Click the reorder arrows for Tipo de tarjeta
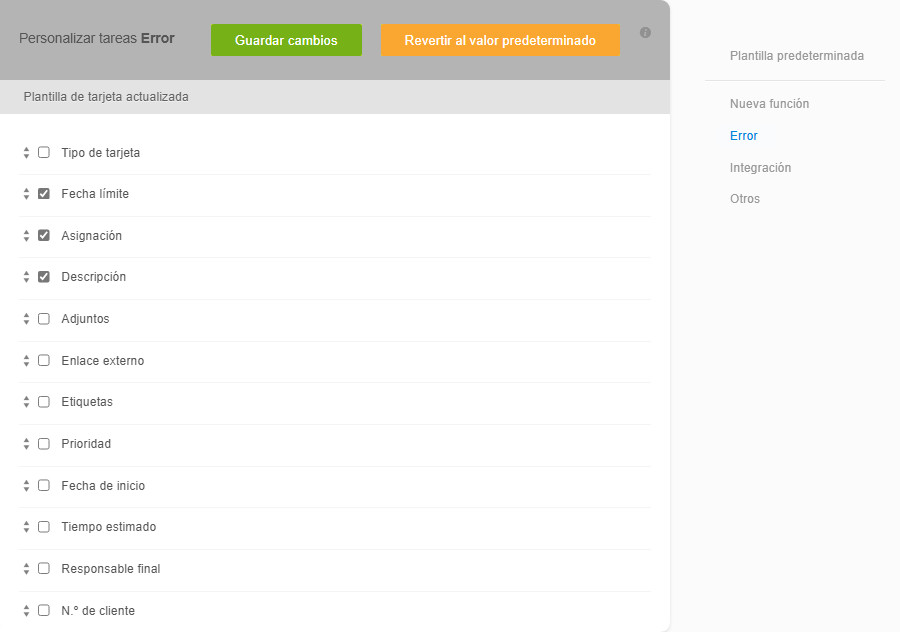The height and width of the screenshot is (632, 900). [26, 153]
